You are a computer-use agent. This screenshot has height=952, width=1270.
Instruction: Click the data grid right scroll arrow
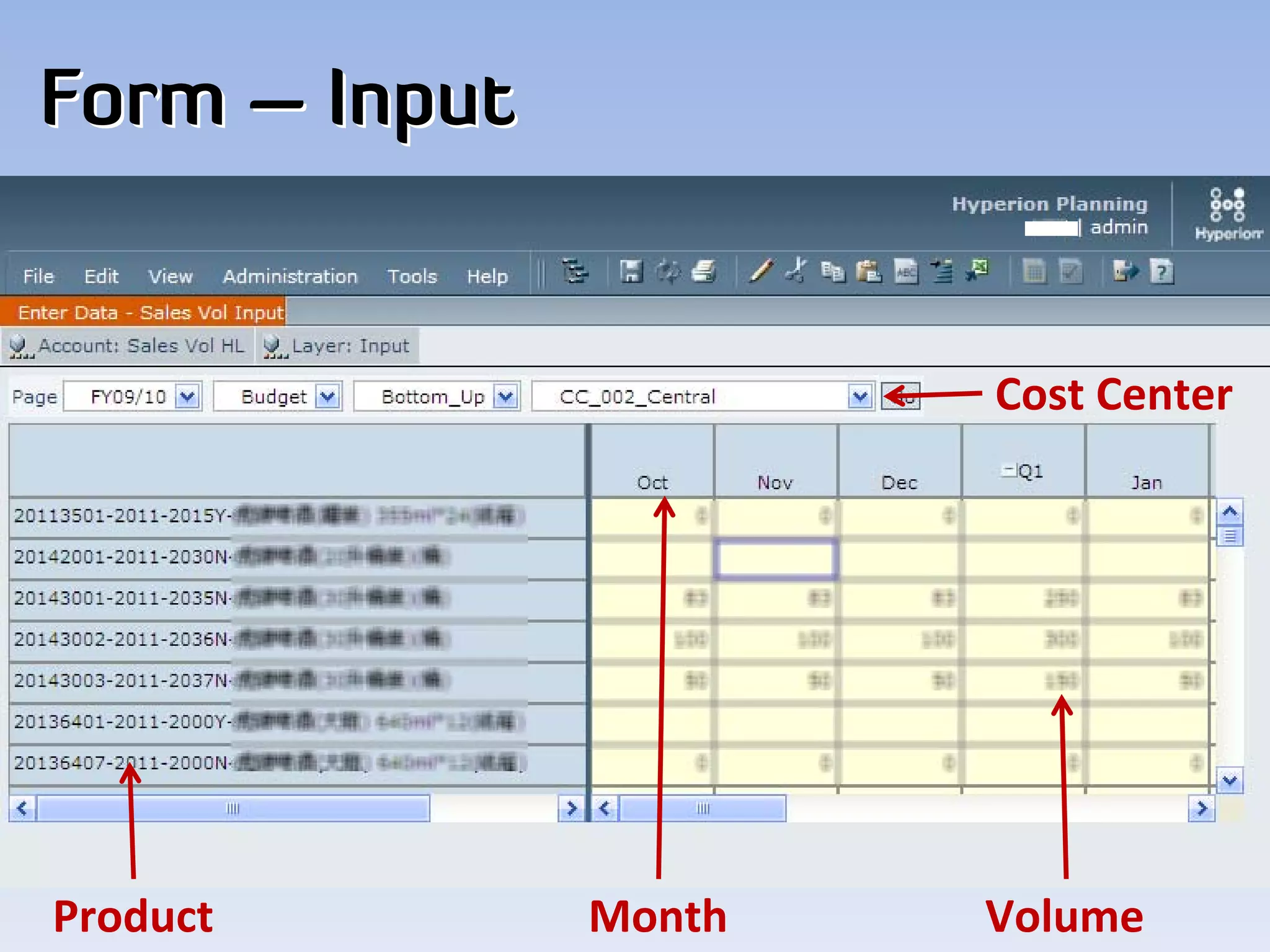pos(1201,808)
